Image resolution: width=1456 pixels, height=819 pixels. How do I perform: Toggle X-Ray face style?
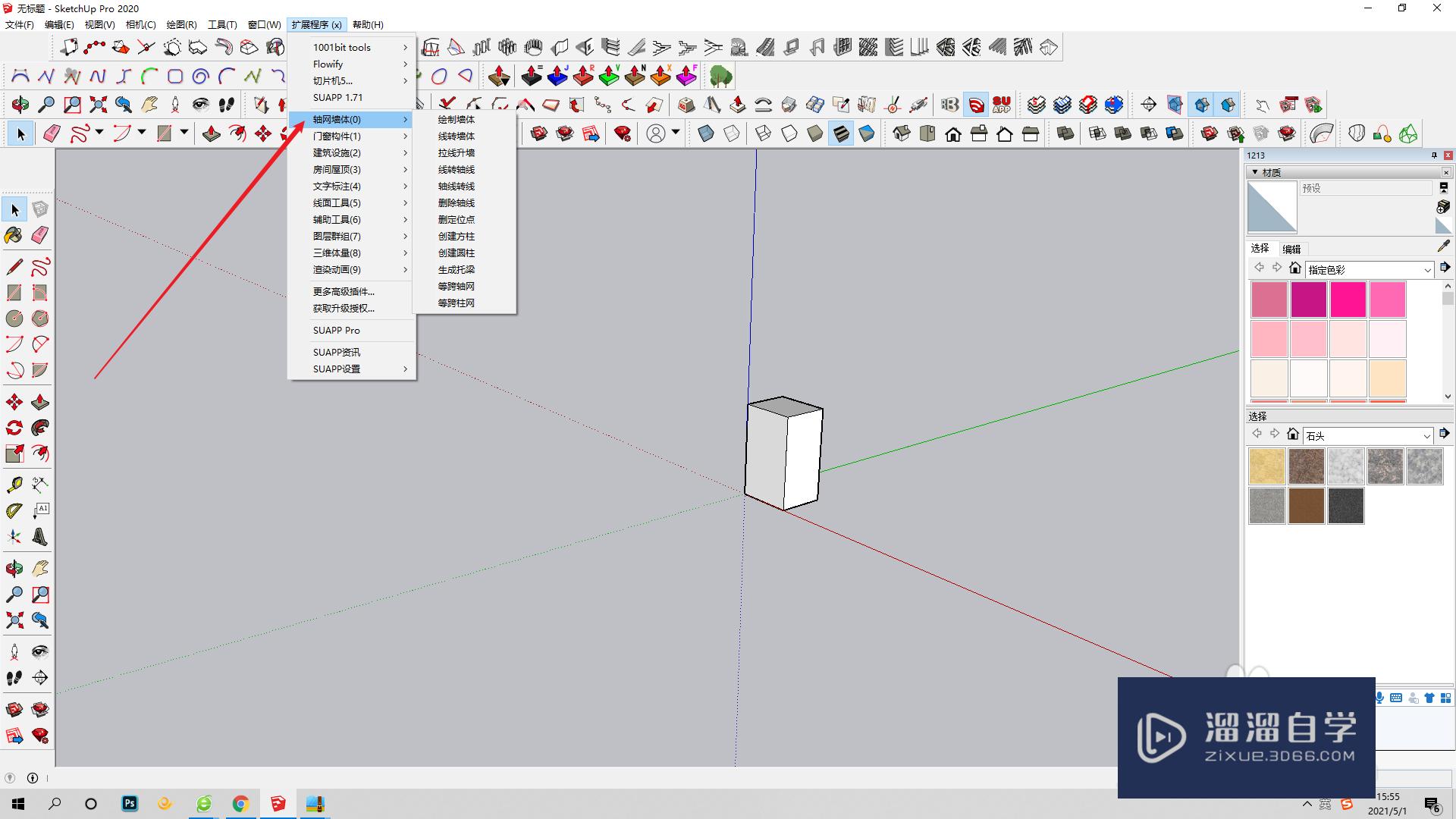[706, 134]
